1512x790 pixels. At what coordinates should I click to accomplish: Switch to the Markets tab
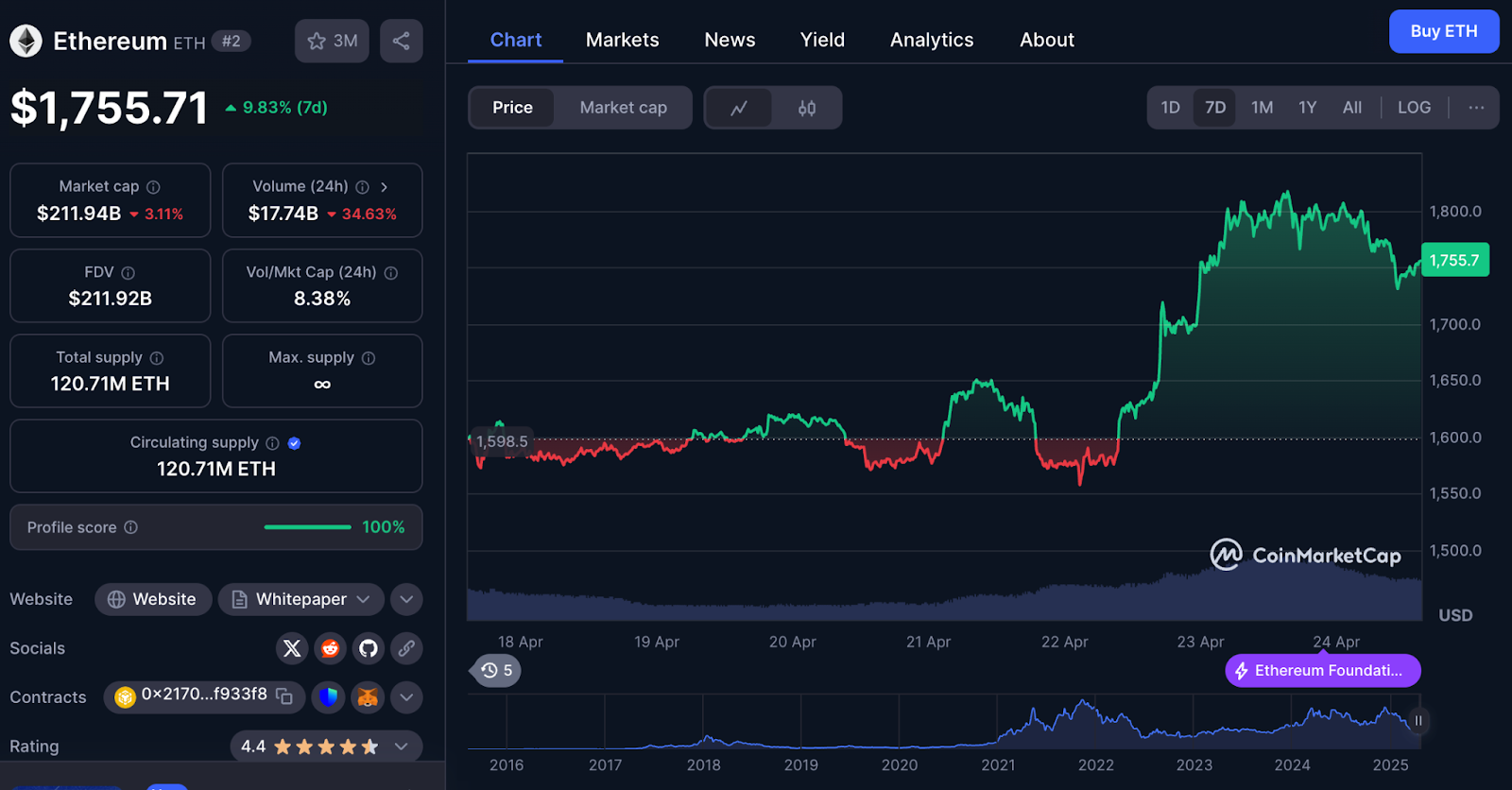[x=623, y=40]
